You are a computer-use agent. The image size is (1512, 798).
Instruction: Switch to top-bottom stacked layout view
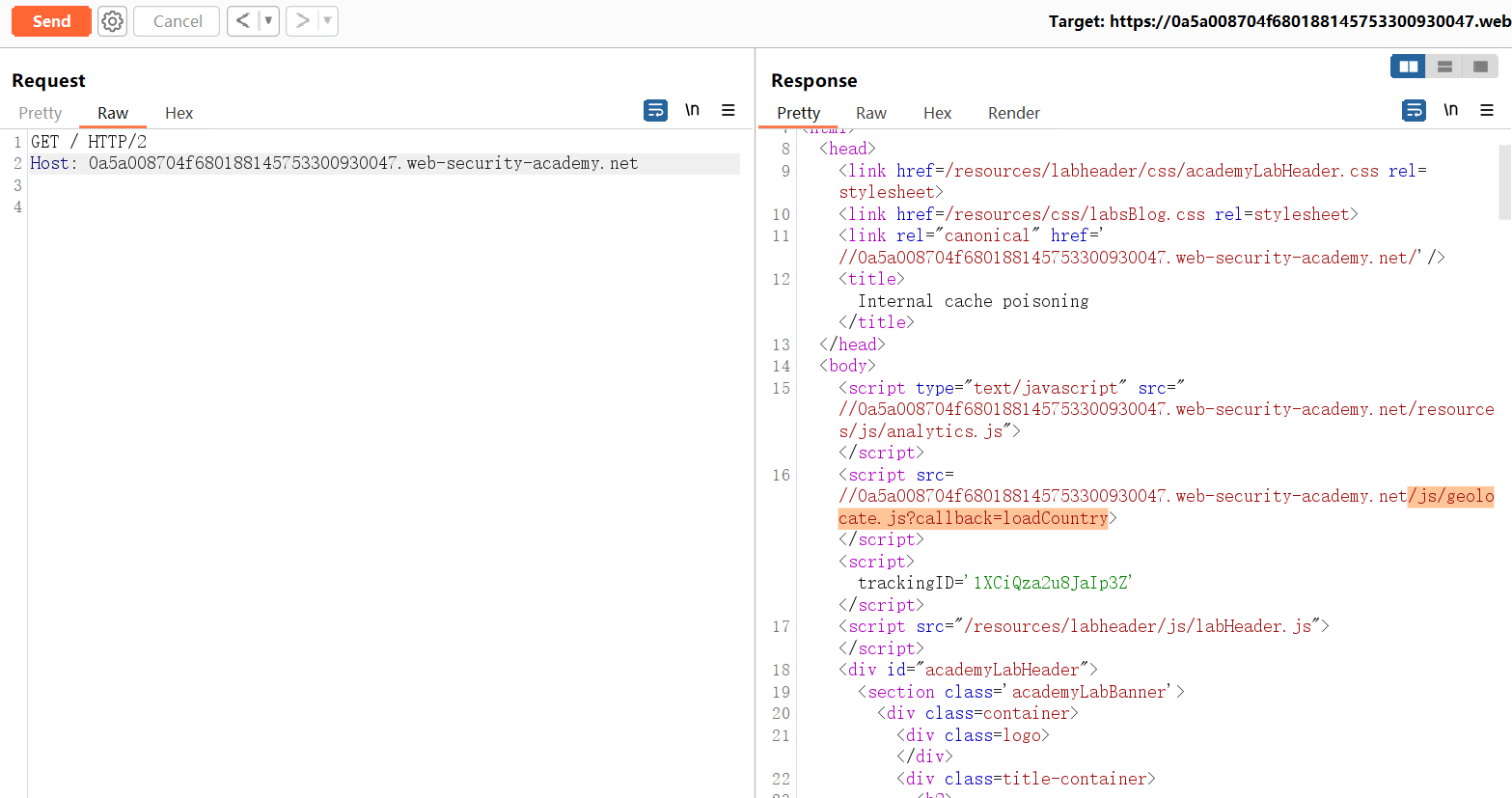coord(1444,67)
